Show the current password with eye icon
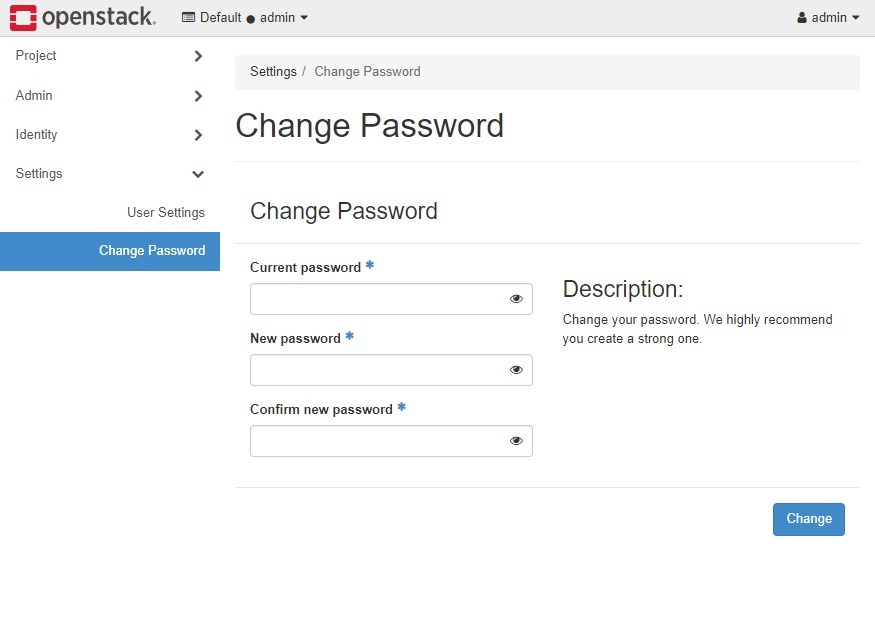 pyautogui.click(x=516, y=299)
